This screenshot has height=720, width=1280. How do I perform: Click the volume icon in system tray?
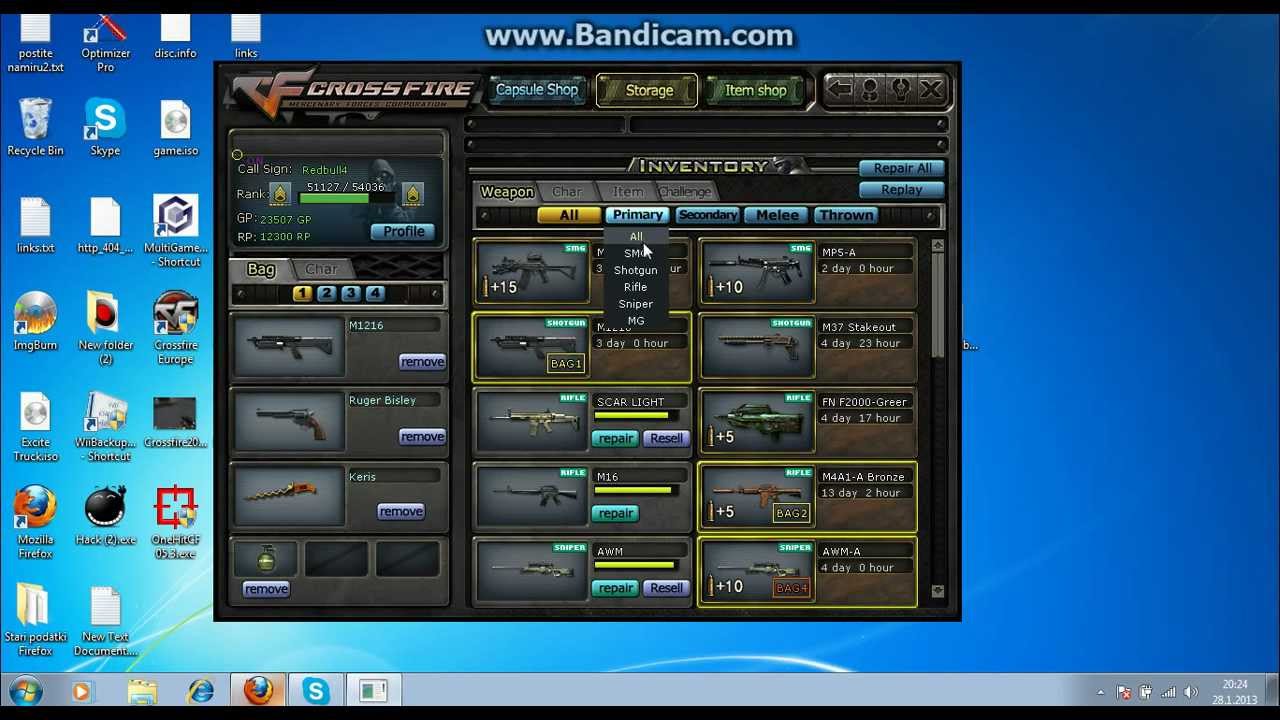point(1191,692)
